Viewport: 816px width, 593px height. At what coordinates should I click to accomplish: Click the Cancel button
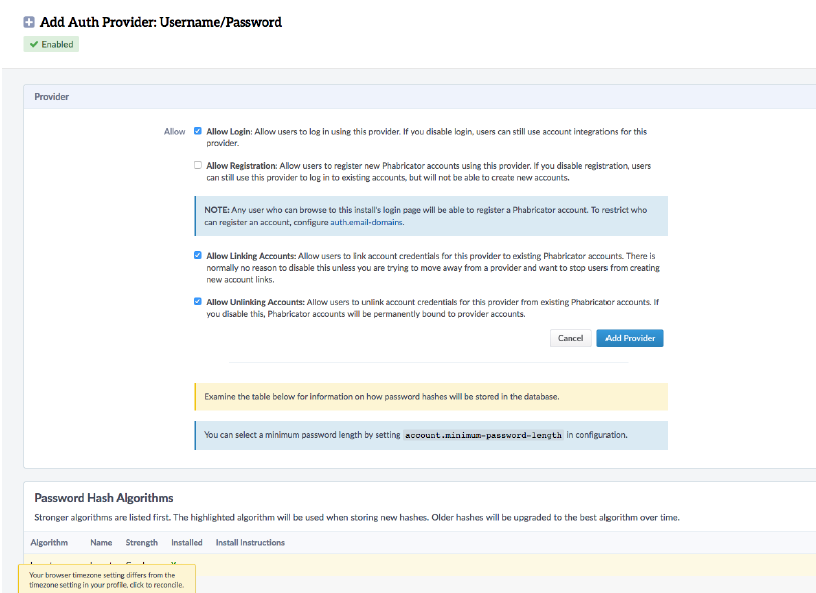click(570, 338)
